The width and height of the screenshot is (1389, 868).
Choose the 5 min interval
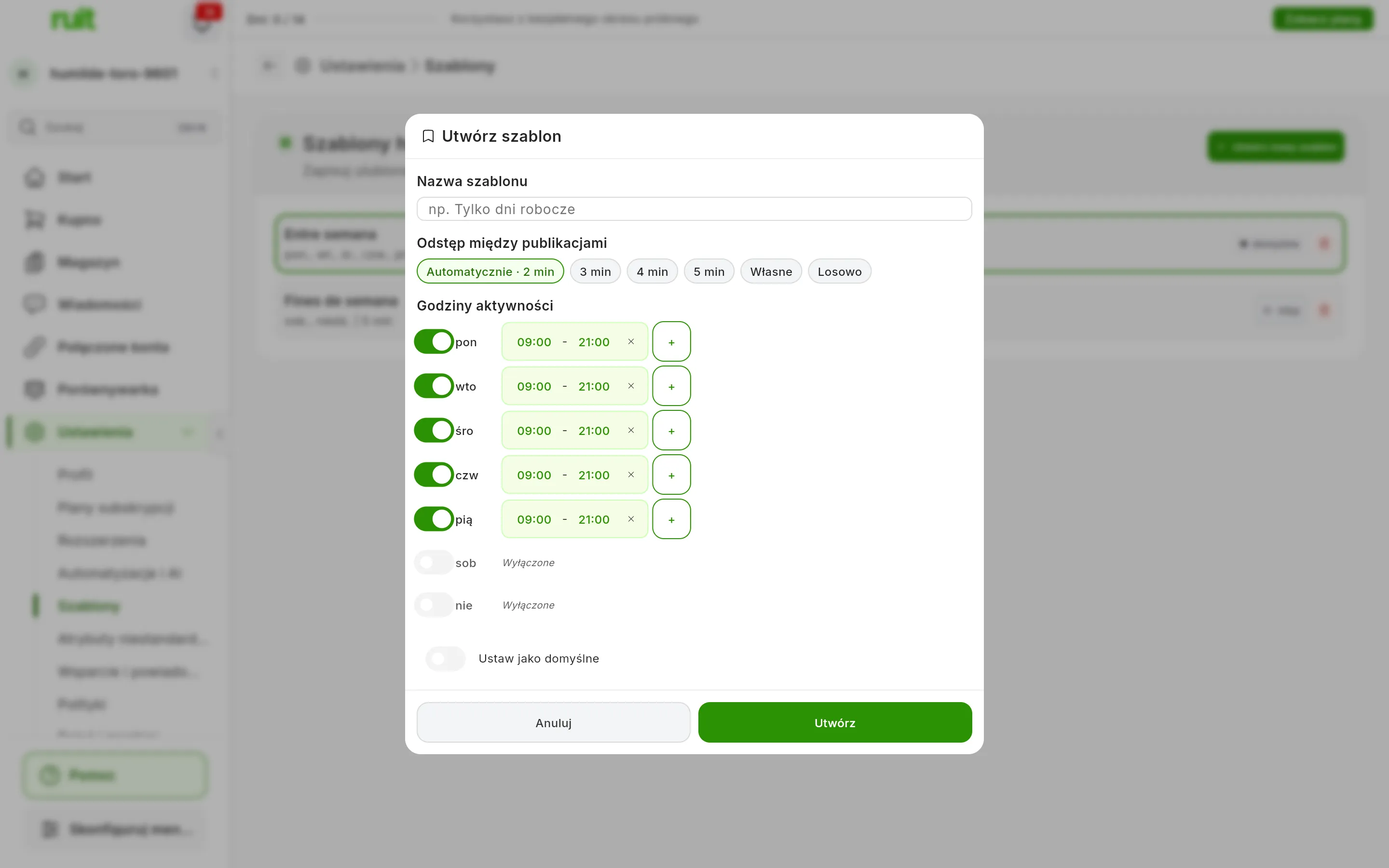point(709,271)
